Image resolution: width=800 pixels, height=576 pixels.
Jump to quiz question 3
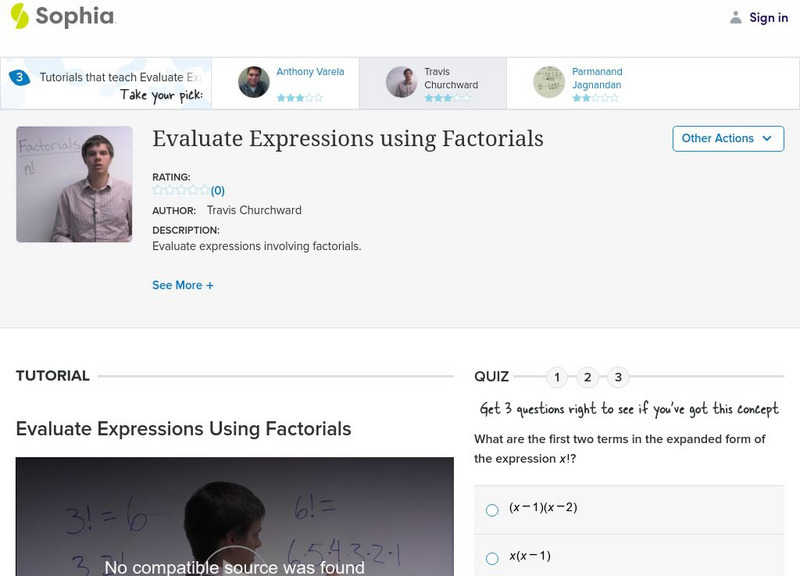(x=619, y=377)
